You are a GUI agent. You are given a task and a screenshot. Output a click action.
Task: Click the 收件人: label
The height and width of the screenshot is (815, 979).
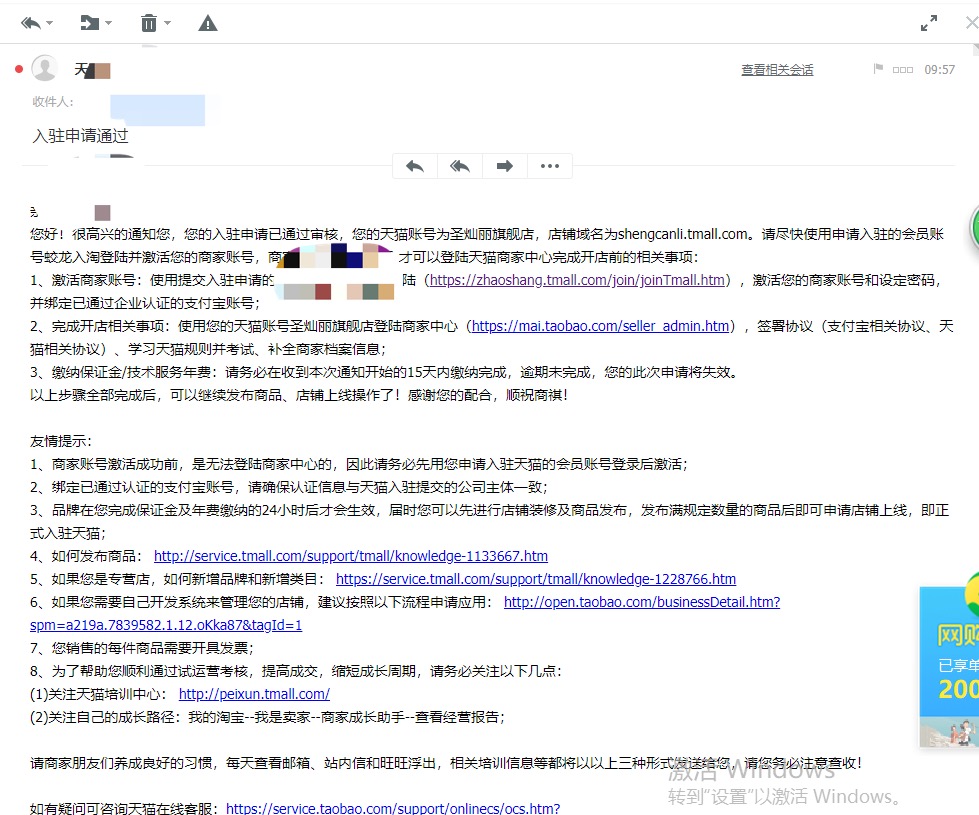click(53, 102)
